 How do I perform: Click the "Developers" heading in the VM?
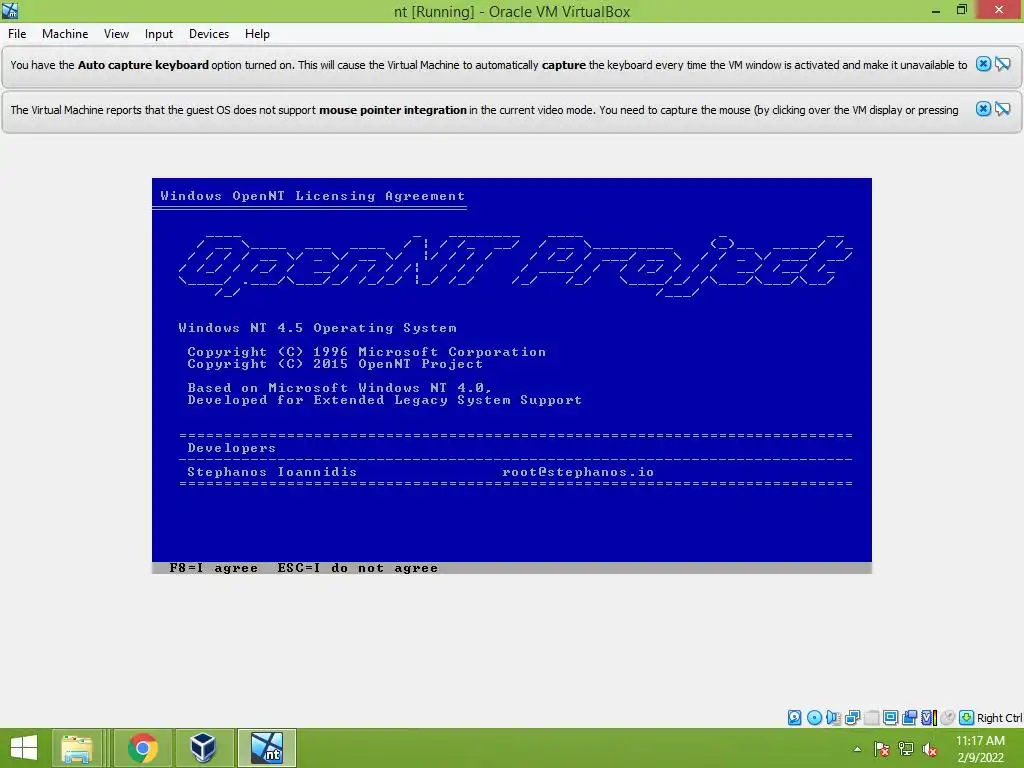(x=232, y=448)
